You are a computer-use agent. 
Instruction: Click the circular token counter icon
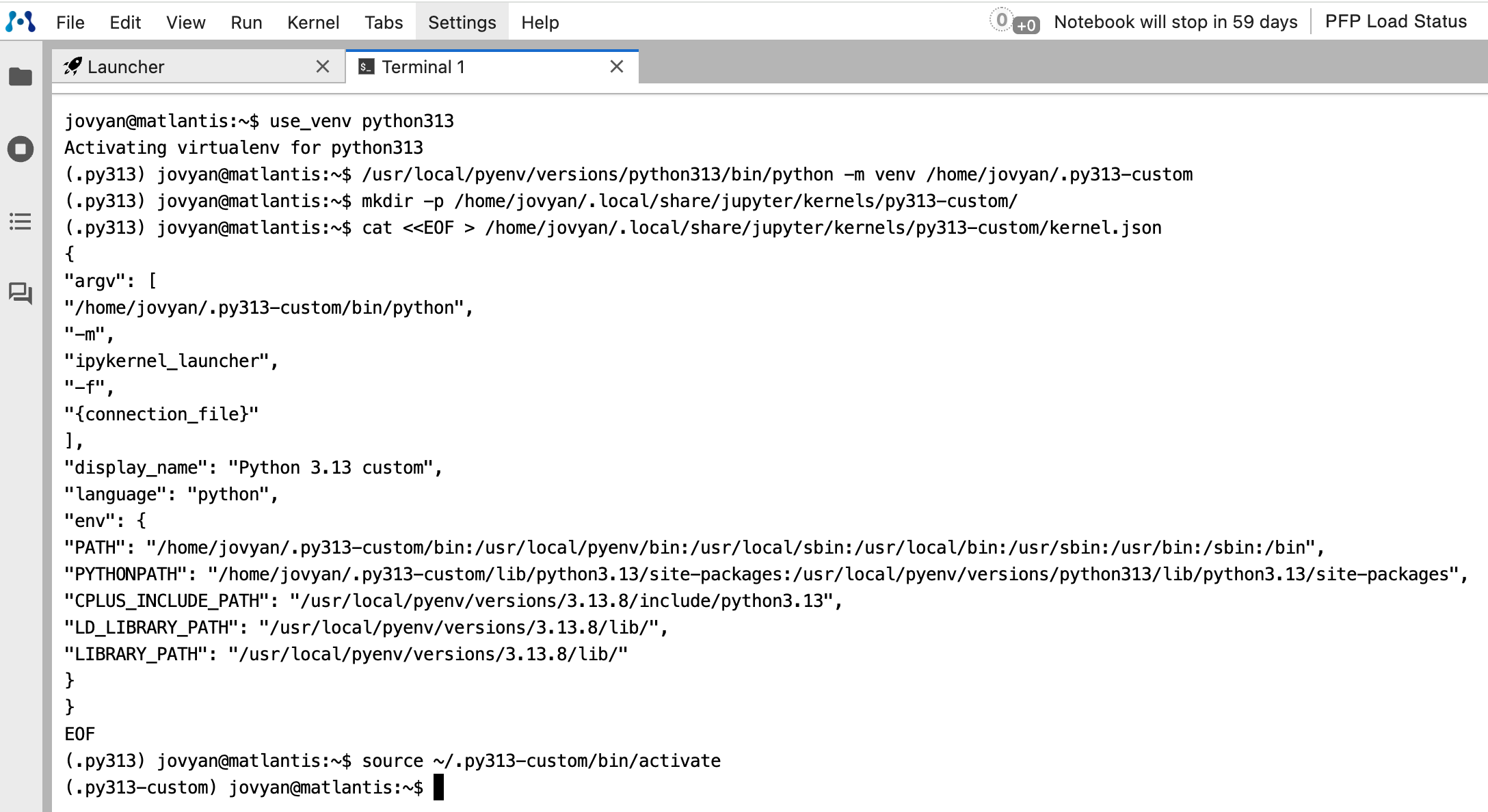pos(1001,21)
